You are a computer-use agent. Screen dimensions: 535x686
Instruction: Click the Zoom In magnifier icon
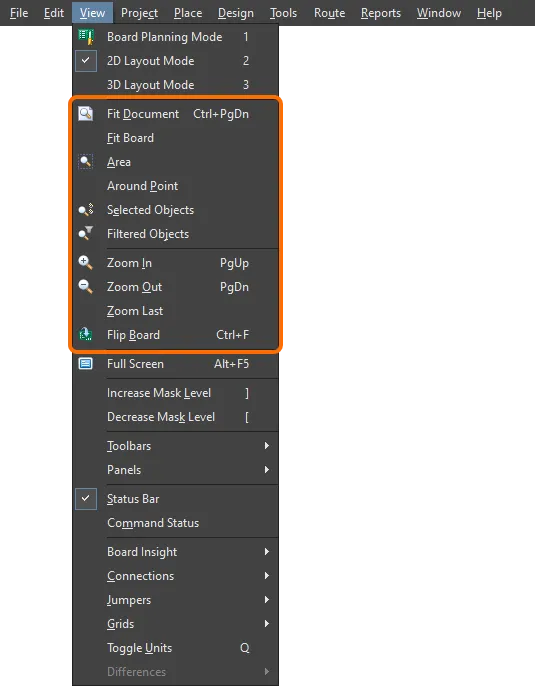pyautogui.click(x=86, y=262)
